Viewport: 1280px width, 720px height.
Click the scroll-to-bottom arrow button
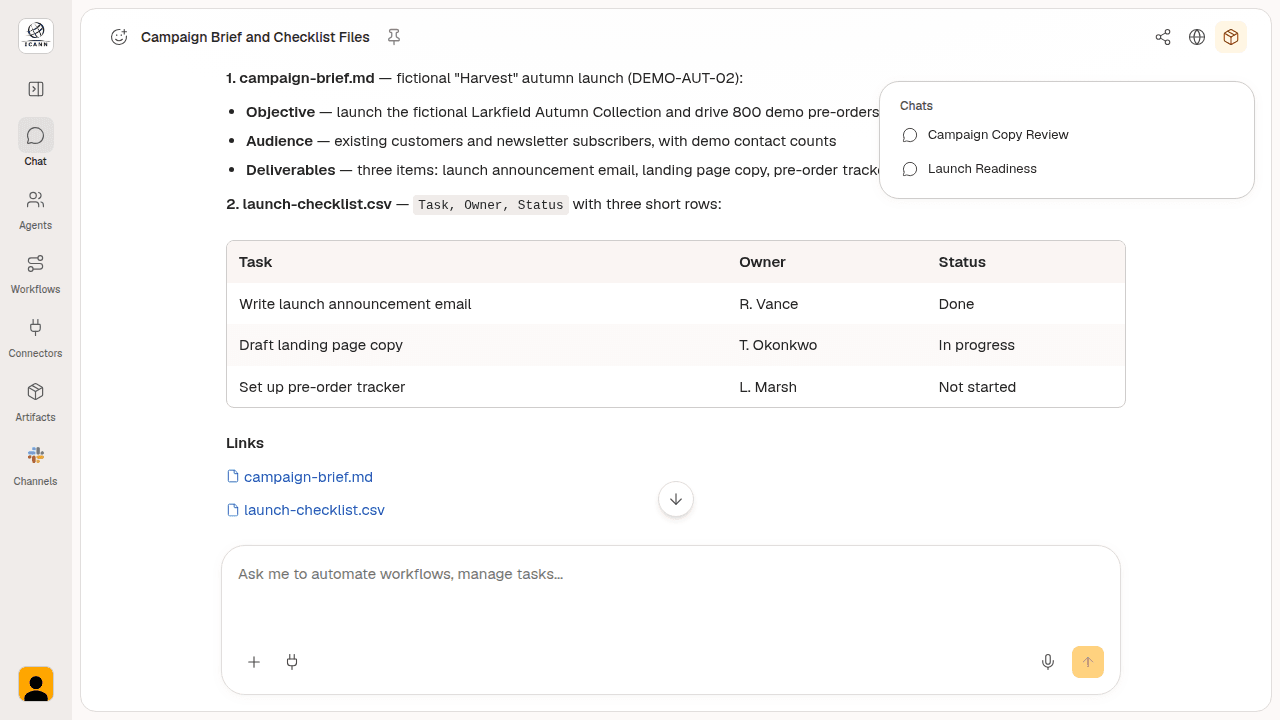[x=676, y=499]
